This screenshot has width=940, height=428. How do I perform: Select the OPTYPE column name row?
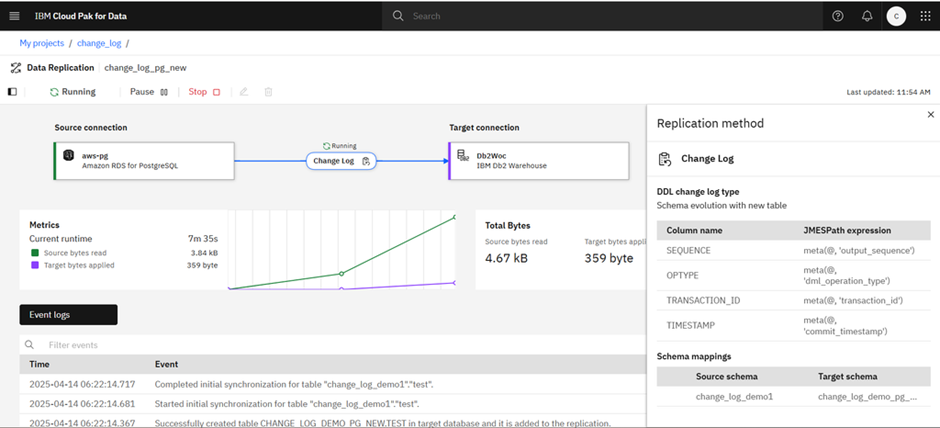pos(794,275)
